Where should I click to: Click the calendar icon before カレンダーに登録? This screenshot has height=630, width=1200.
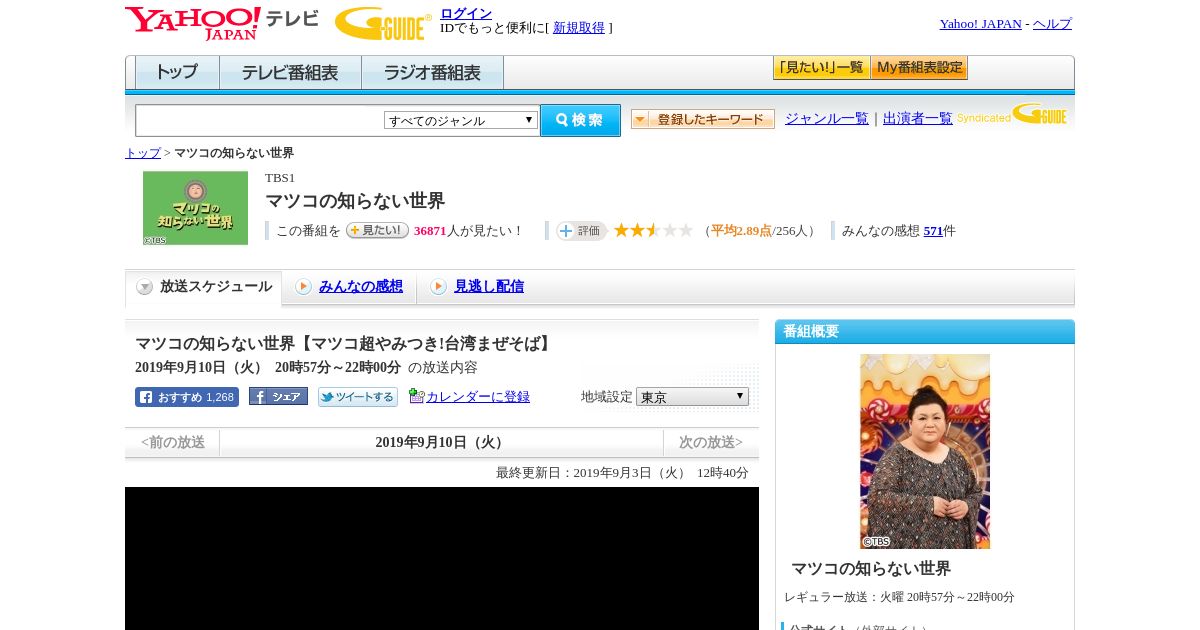tap(417, 396)
